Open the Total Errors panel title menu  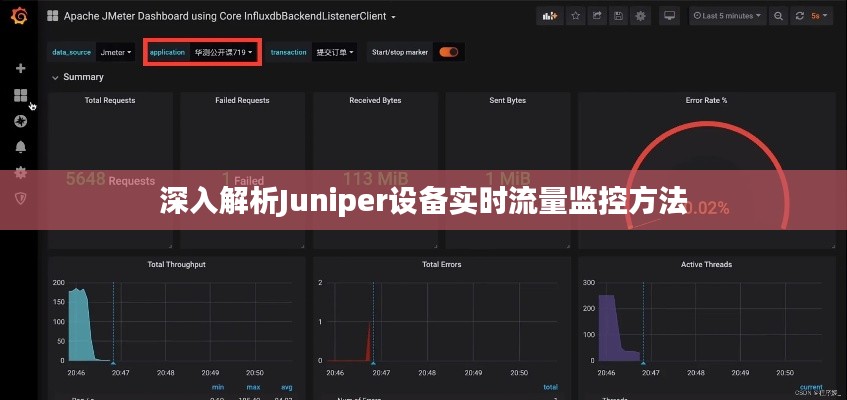tap(441, 264)
